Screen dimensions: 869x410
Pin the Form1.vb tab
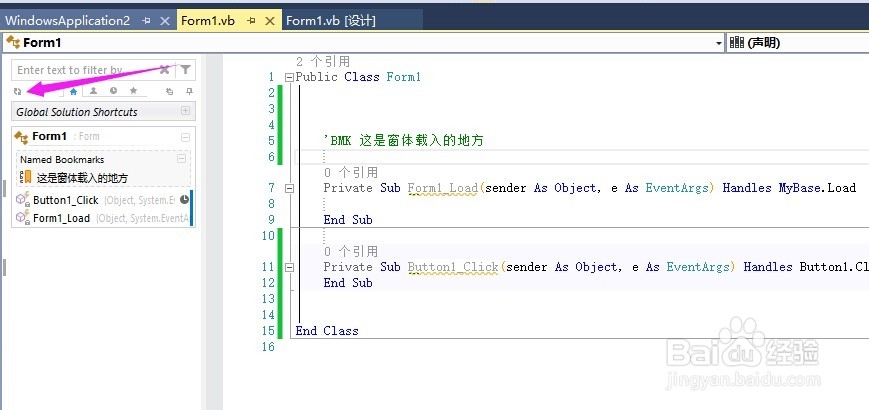coord(251,20)
